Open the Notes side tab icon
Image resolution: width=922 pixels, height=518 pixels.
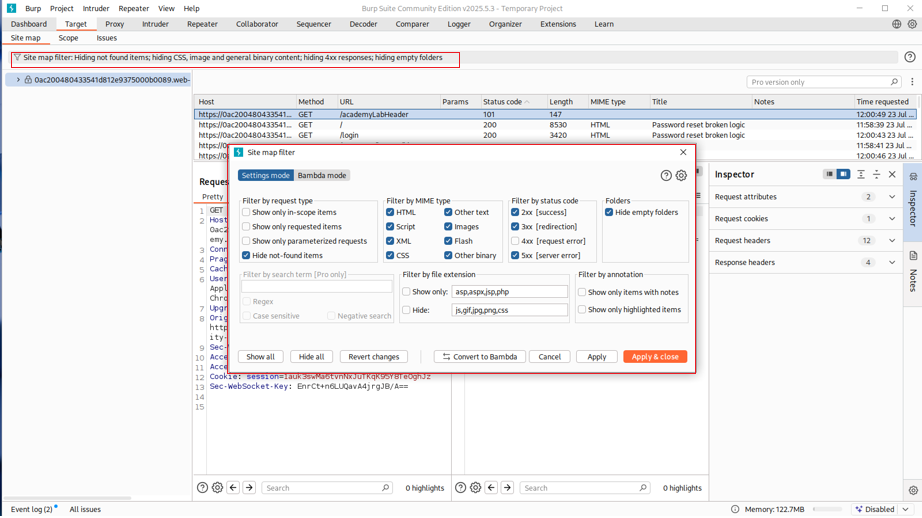pos(913,255)
